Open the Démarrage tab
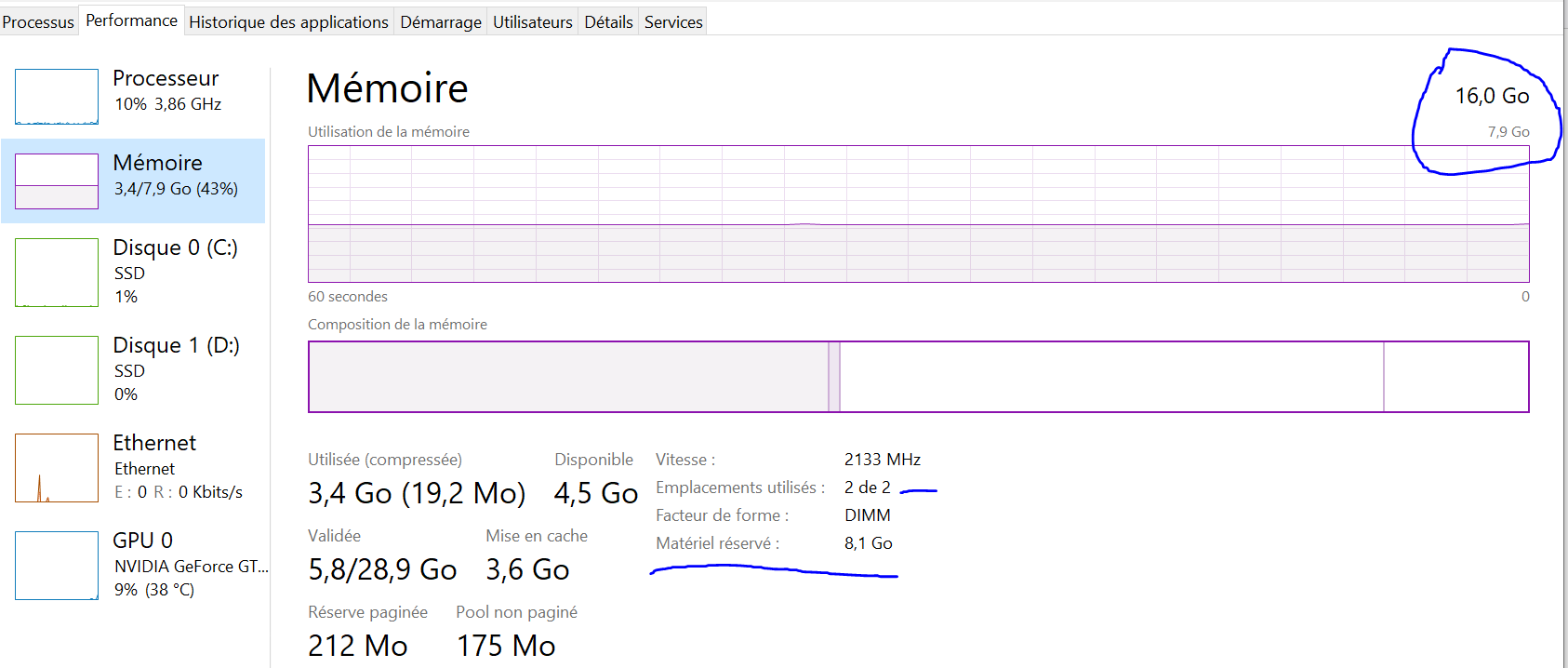 (x=441, y=21)
